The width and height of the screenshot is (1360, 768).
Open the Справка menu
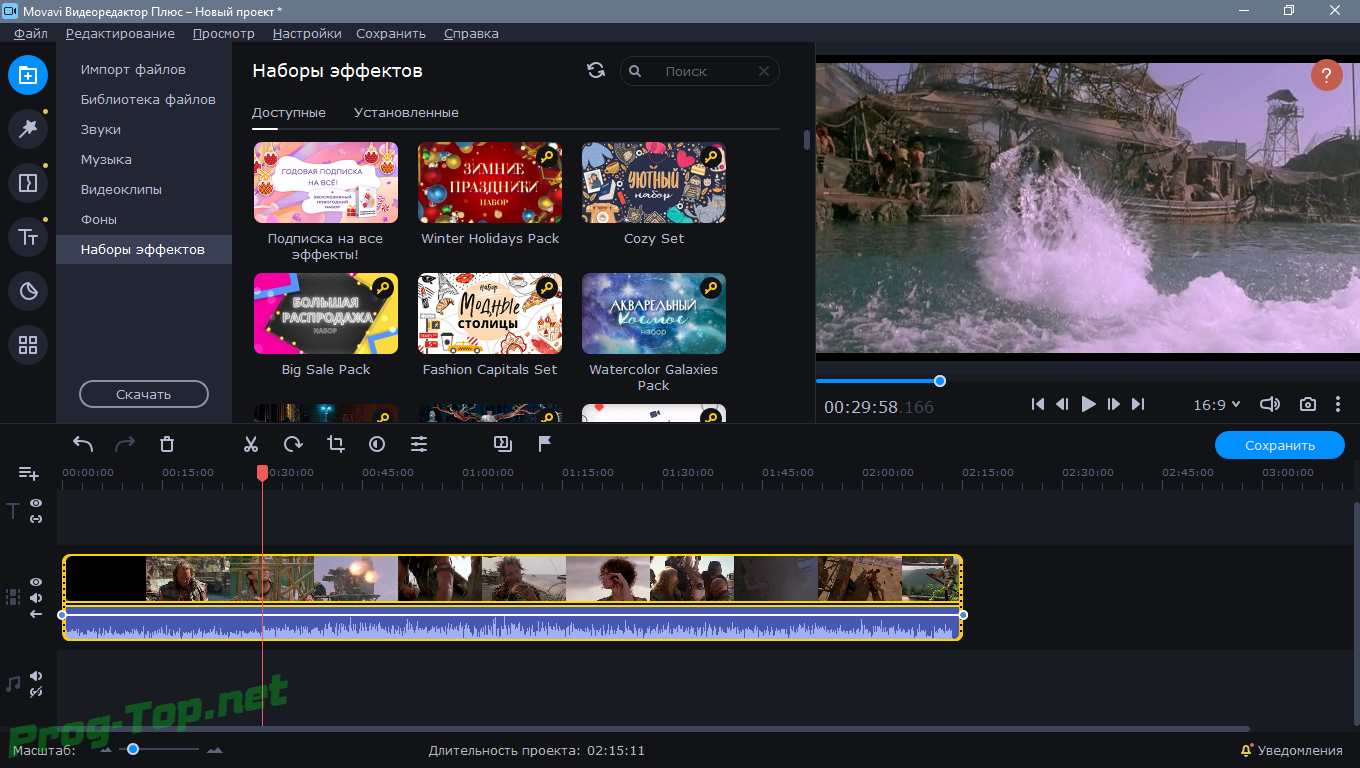click(471, 33)
